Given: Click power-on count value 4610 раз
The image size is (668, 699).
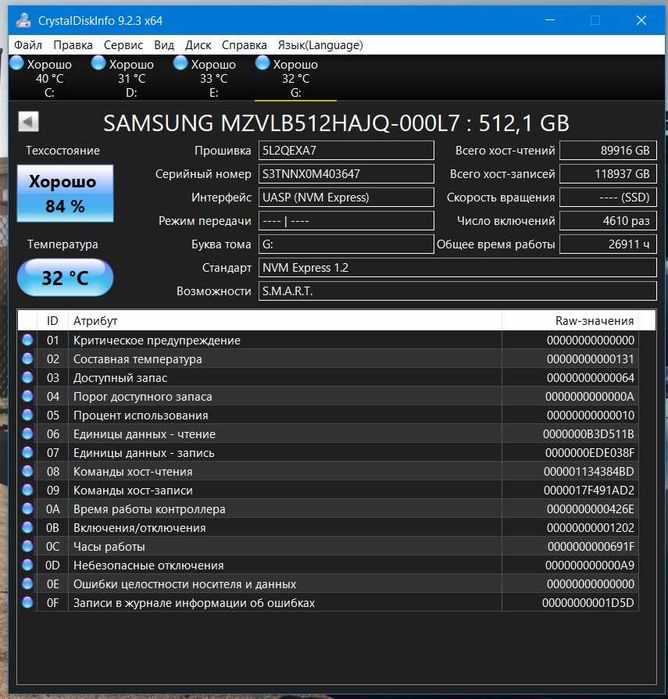Looking at the screenshot, I should (x=608, y=221).
